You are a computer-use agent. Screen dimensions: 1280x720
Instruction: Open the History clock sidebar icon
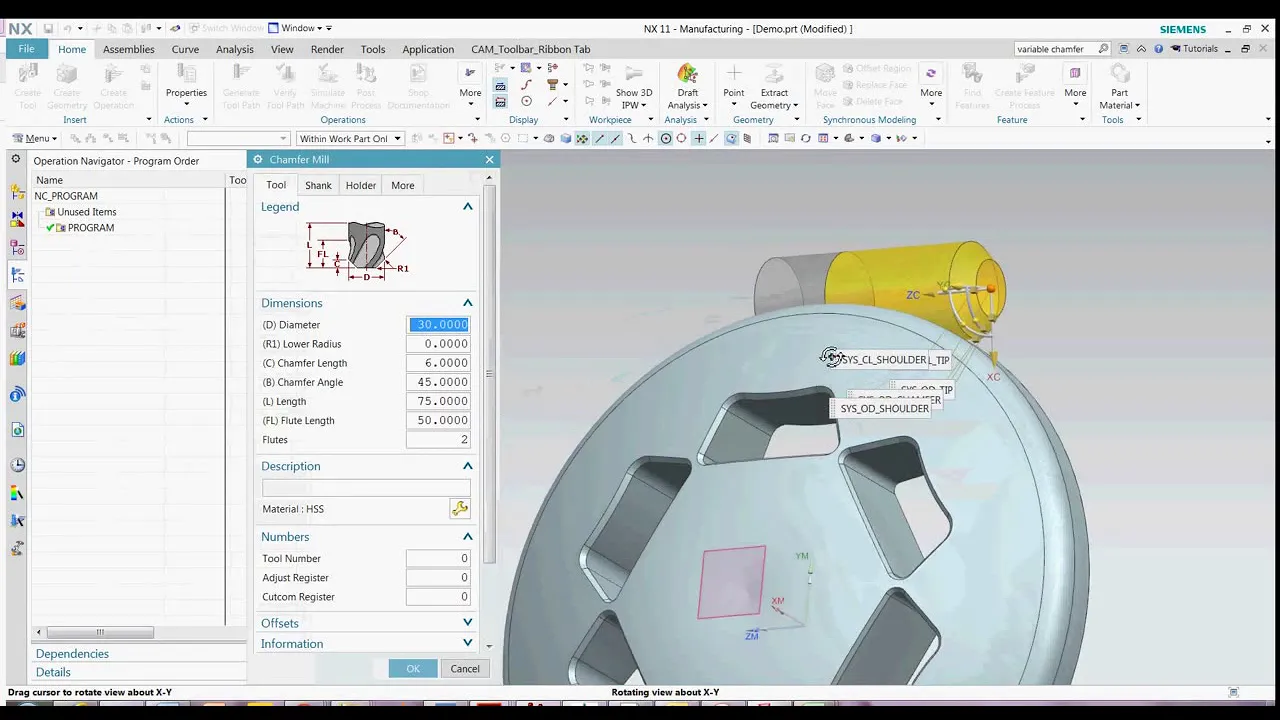(x=17, y=465)
